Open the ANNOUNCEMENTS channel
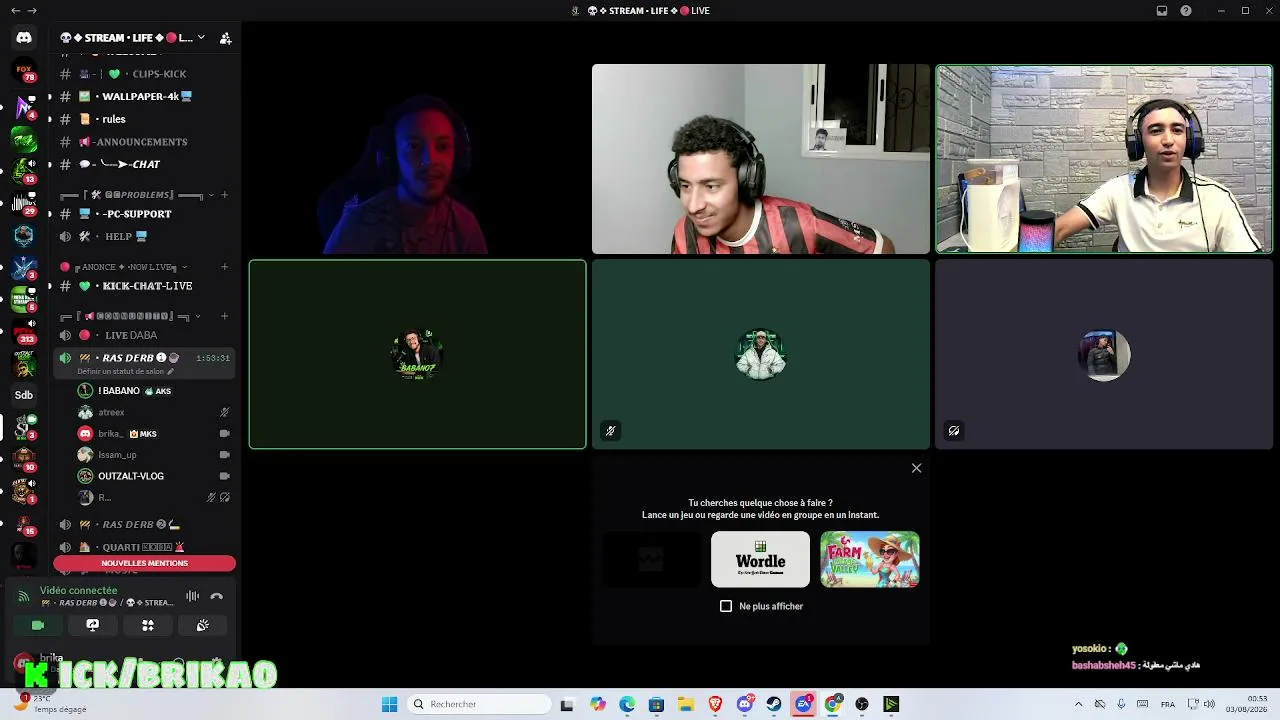Image resolution: width=1280 pixels, height=720 pixels. tap(144, 142)
